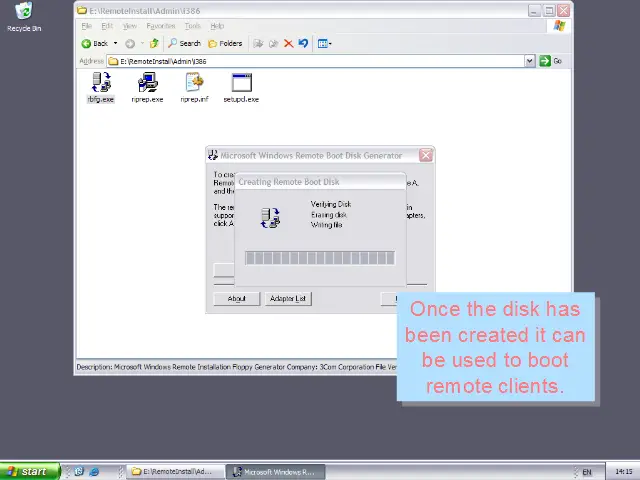
Task: Click Microsoft Windows R... taskbar button
Action: tap(276, 472)
